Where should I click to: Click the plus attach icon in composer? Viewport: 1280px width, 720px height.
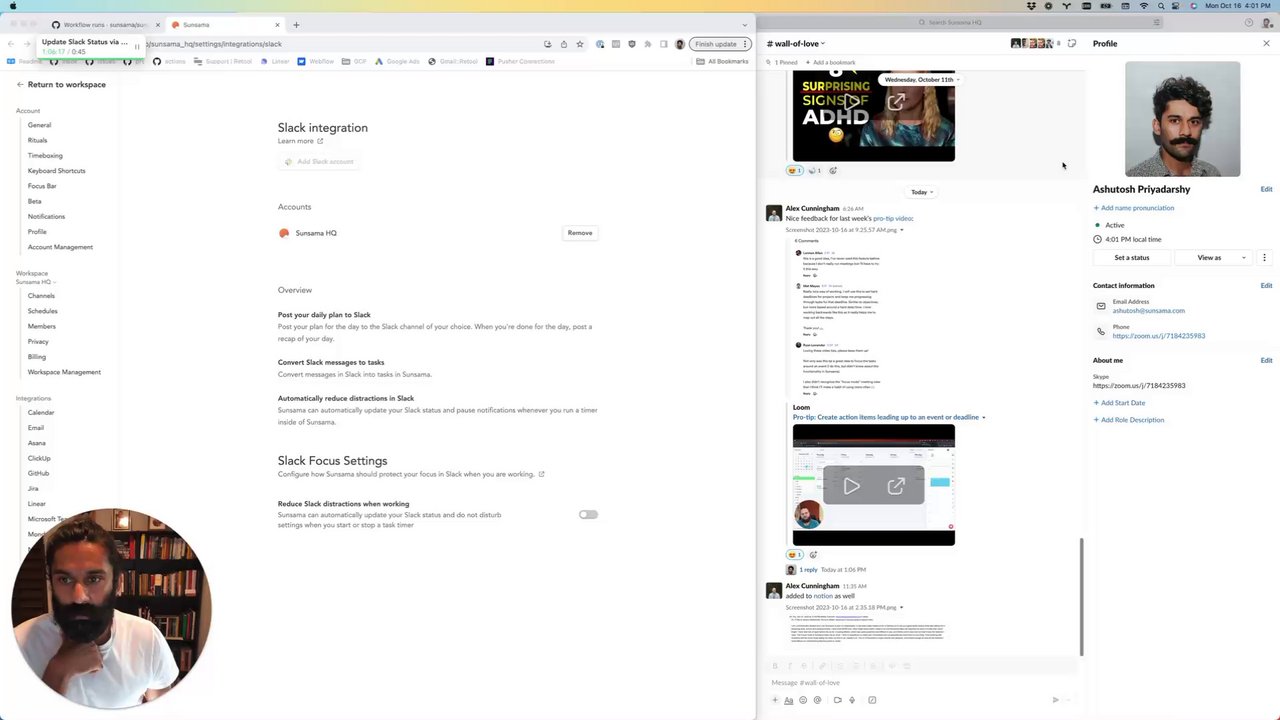pos(775,700)
